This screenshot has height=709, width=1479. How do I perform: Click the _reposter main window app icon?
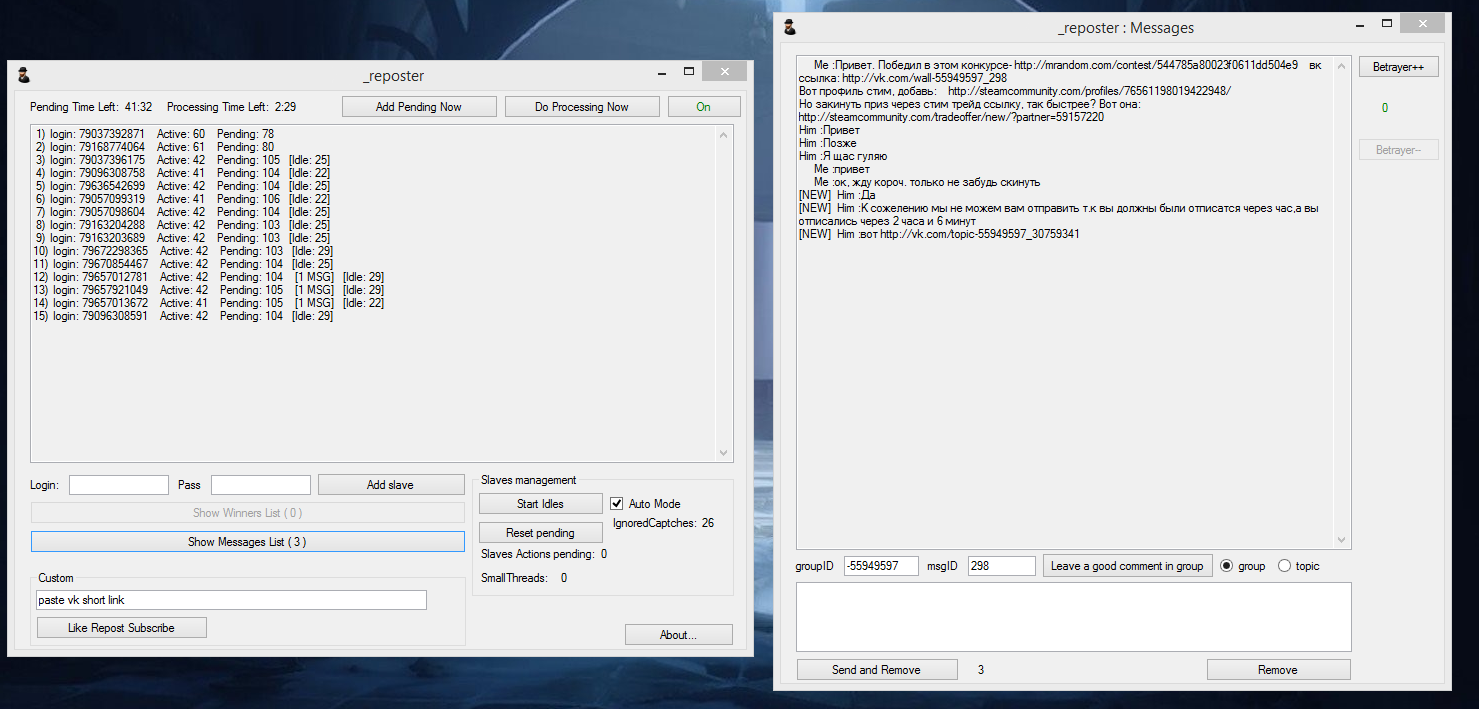[x=24, y=74]
